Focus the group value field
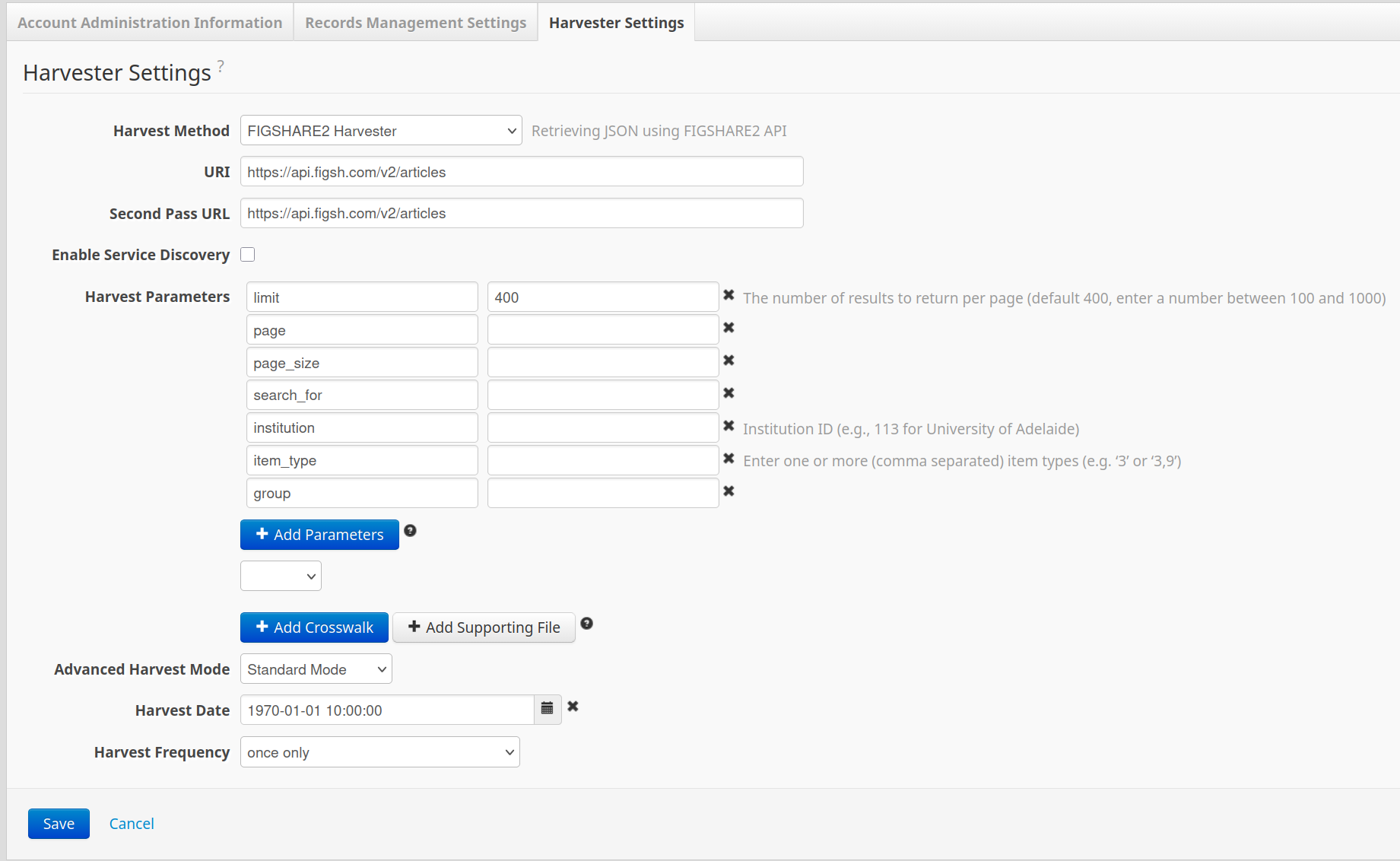Image resolution: width=1400 pixels, height=861 pixels. point(603,494)
